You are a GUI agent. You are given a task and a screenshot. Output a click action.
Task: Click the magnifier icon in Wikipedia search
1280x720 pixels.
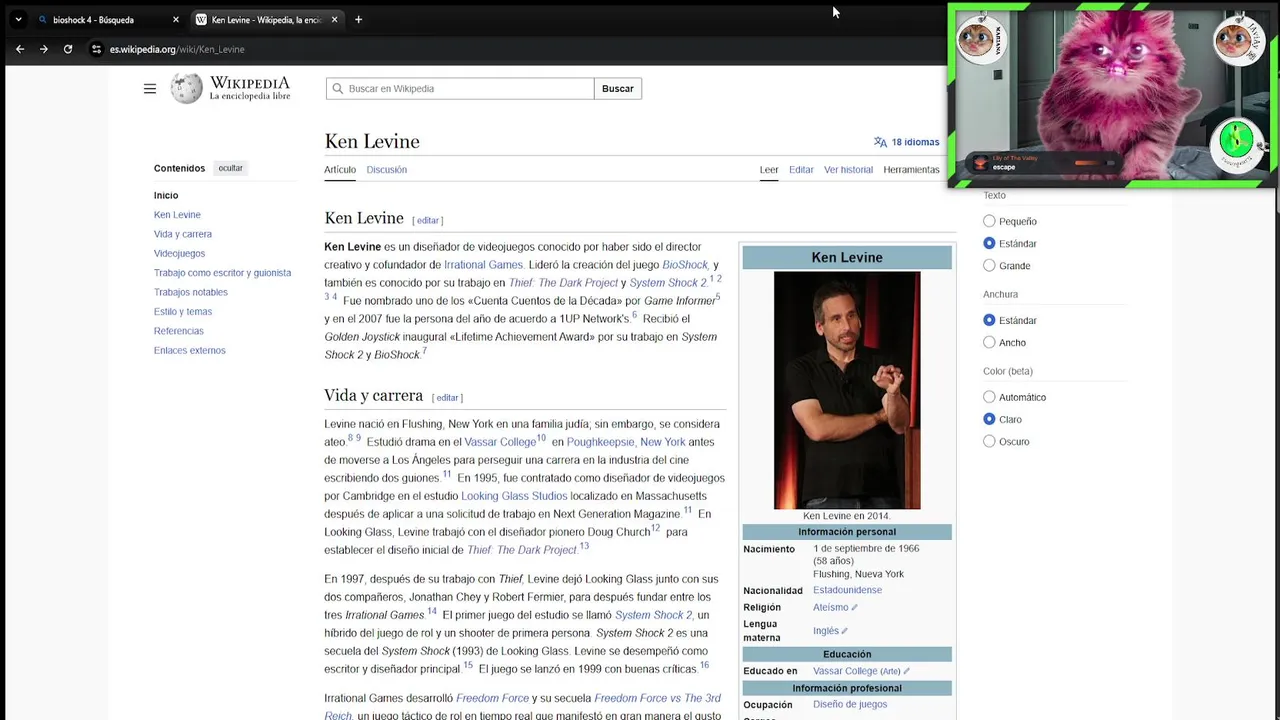tap(338, 89)
